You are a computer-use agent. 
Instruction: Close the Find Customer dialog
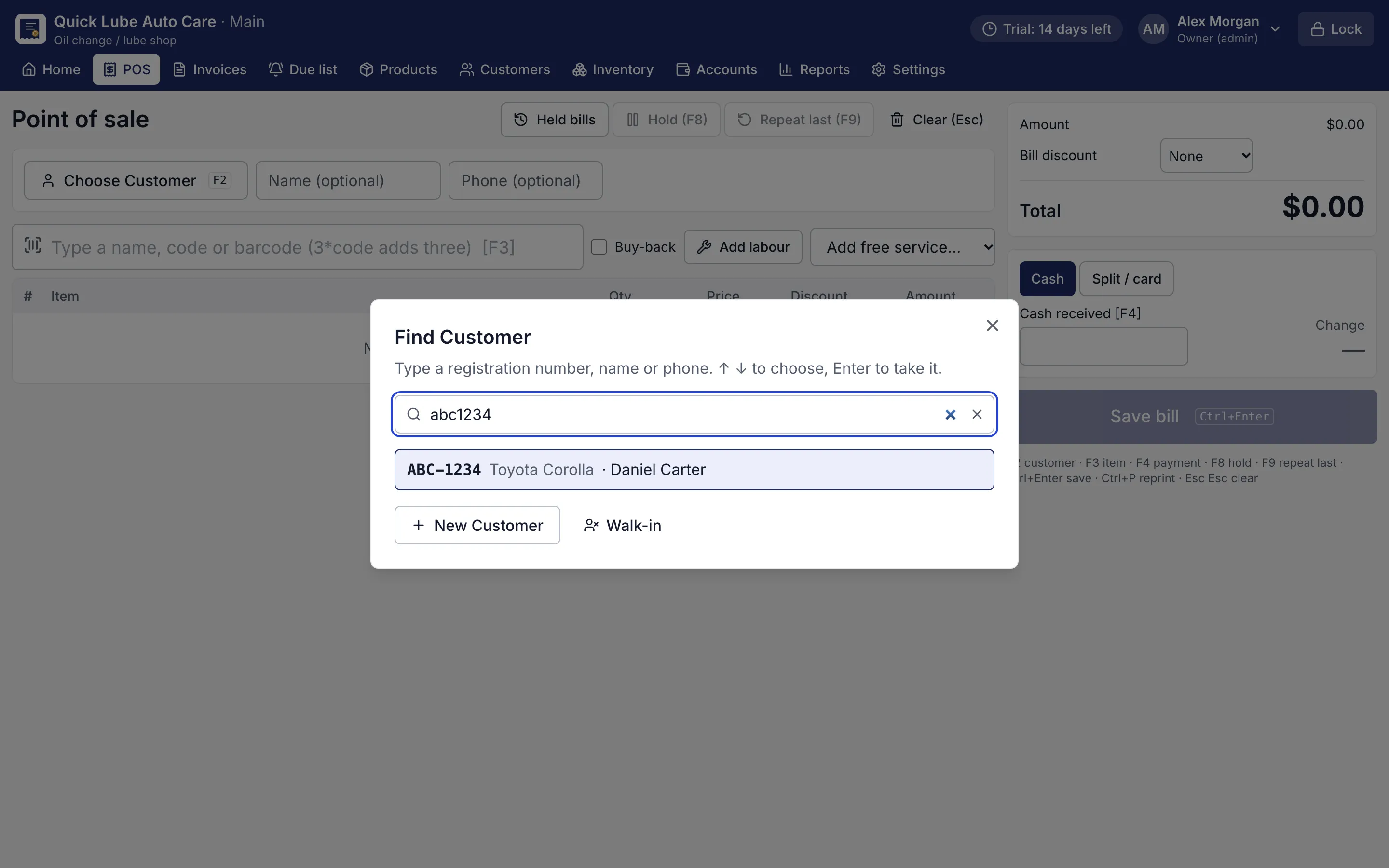coord(993,325)
